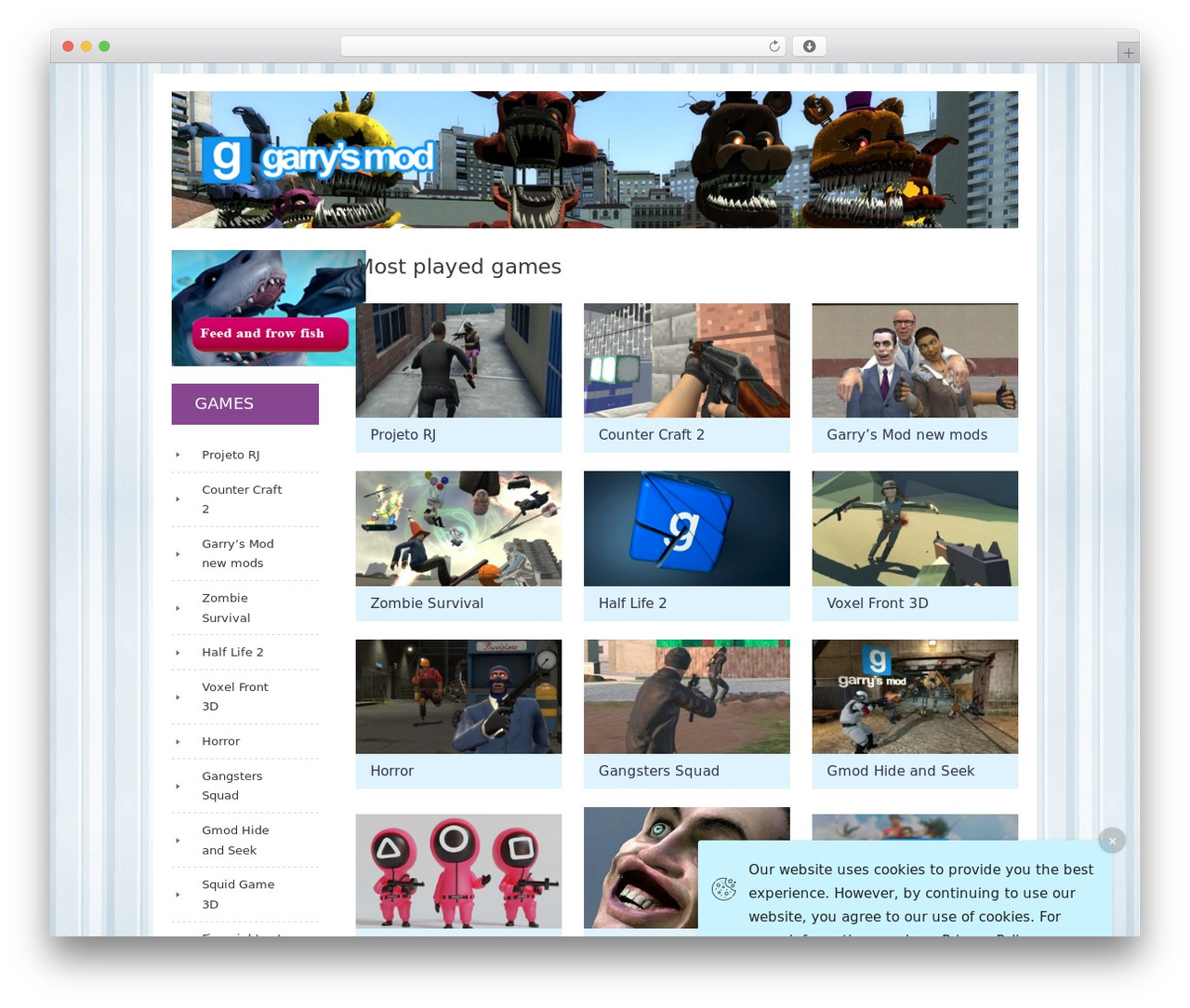Click the Projeto RJ game thumbnail

pyautogui.click(x=458, y=361)
